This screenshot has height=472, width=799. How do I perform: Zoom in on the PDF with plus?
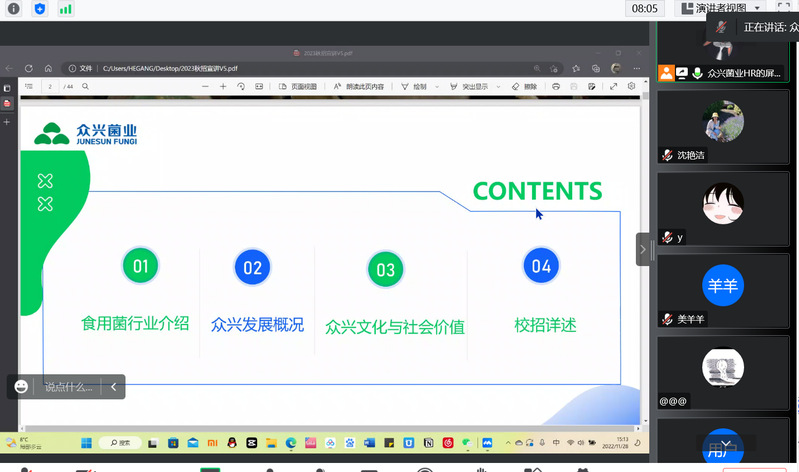coord(223,87)
